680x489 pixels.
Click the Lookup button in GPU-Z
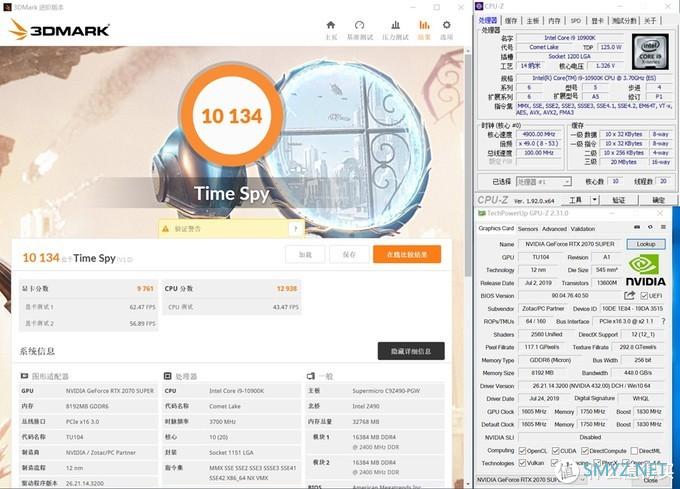tap(646, 244)
